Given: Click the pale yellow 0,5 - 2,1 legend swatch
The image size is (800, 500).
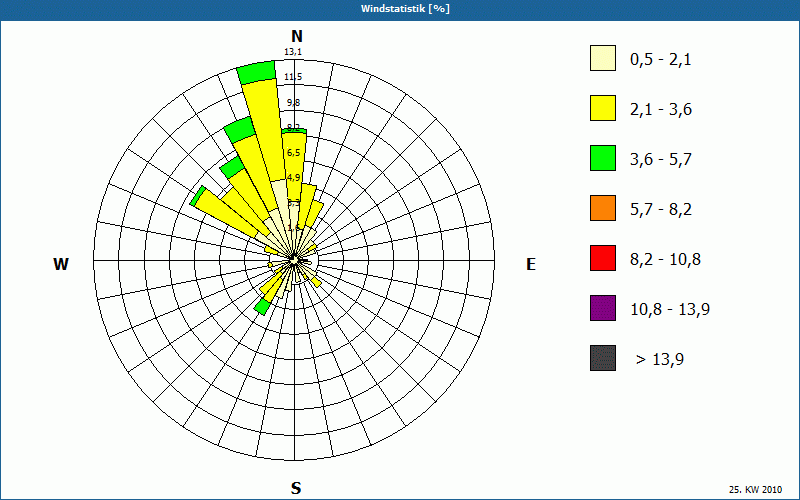Looking at the screenshot, I should (603, 58).
